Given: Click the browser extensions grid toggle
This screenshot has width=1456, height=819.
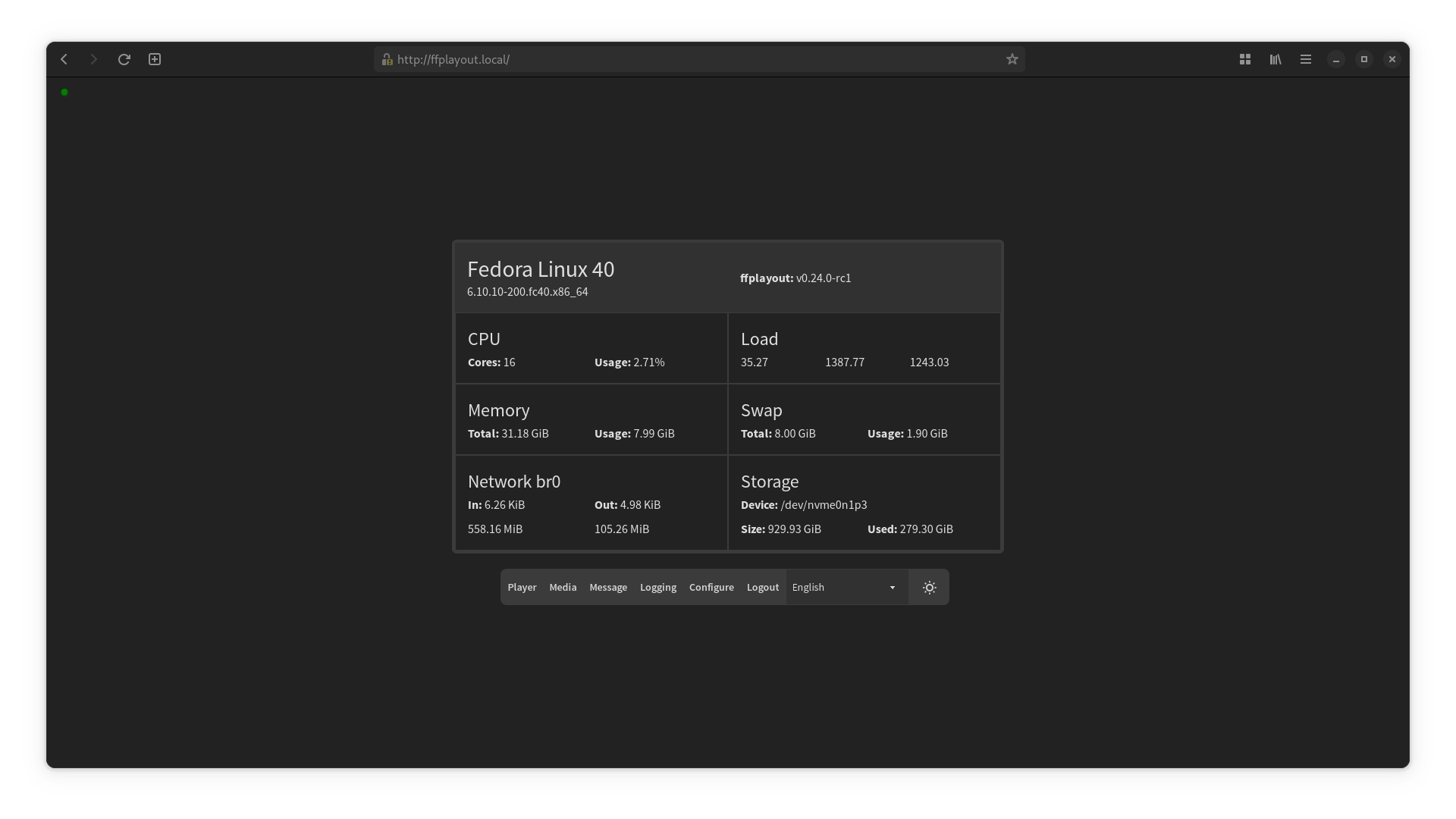Looking at the screenshot, I should click(1245, 58).
